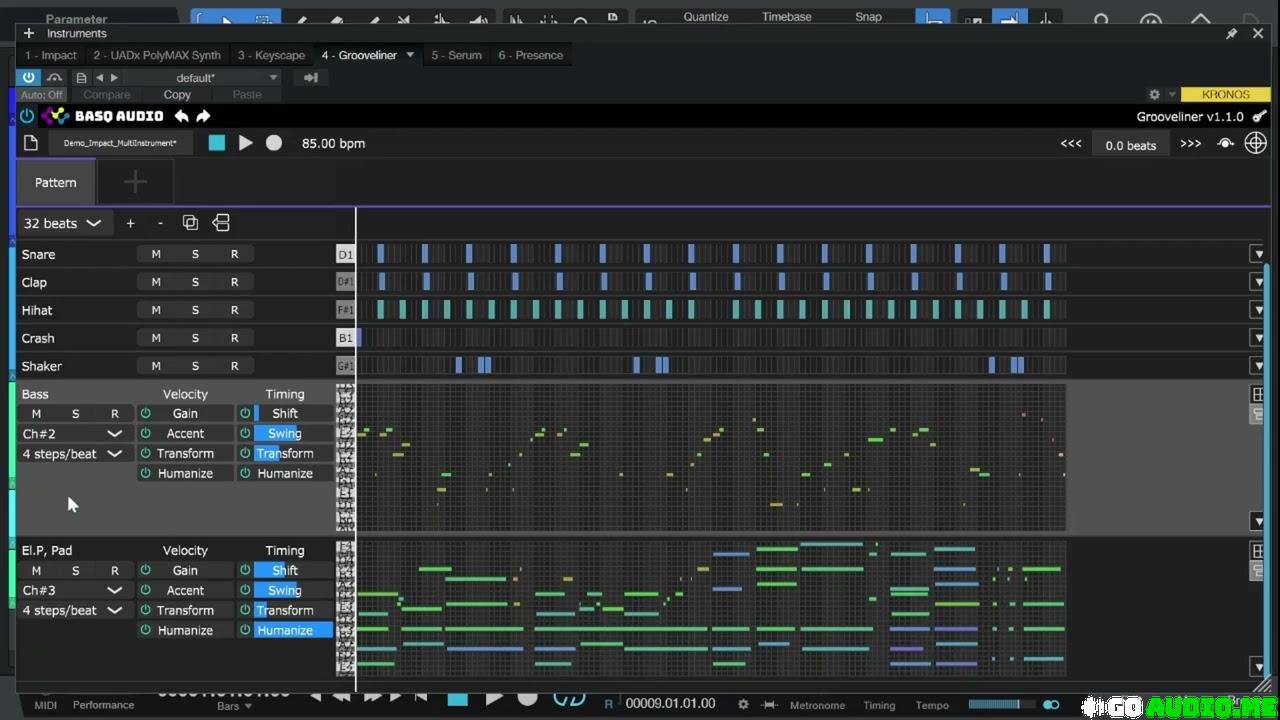Switch to the 1 - Impact tab

(x=51, y=55)
